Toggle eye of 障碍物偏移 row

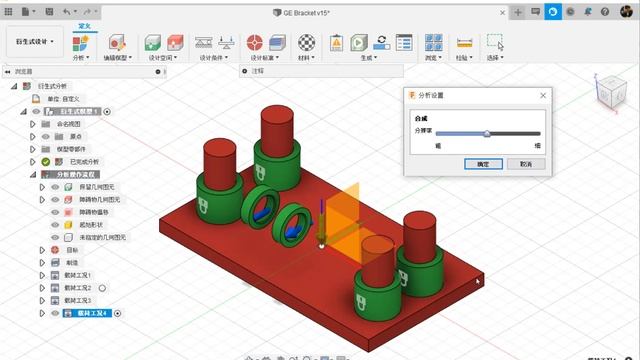(55, 212)
